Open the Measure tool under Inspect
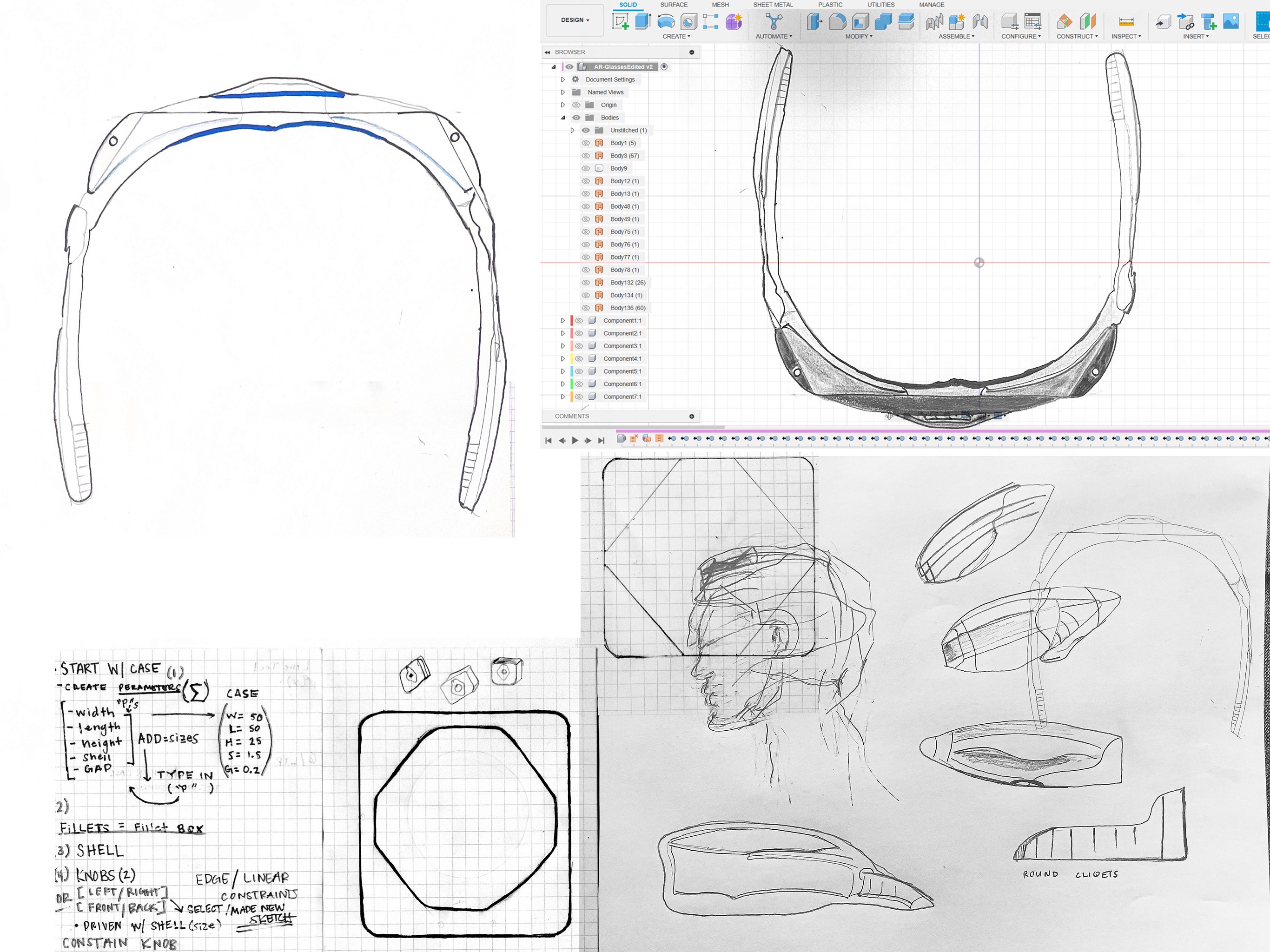 [1126, 22]
